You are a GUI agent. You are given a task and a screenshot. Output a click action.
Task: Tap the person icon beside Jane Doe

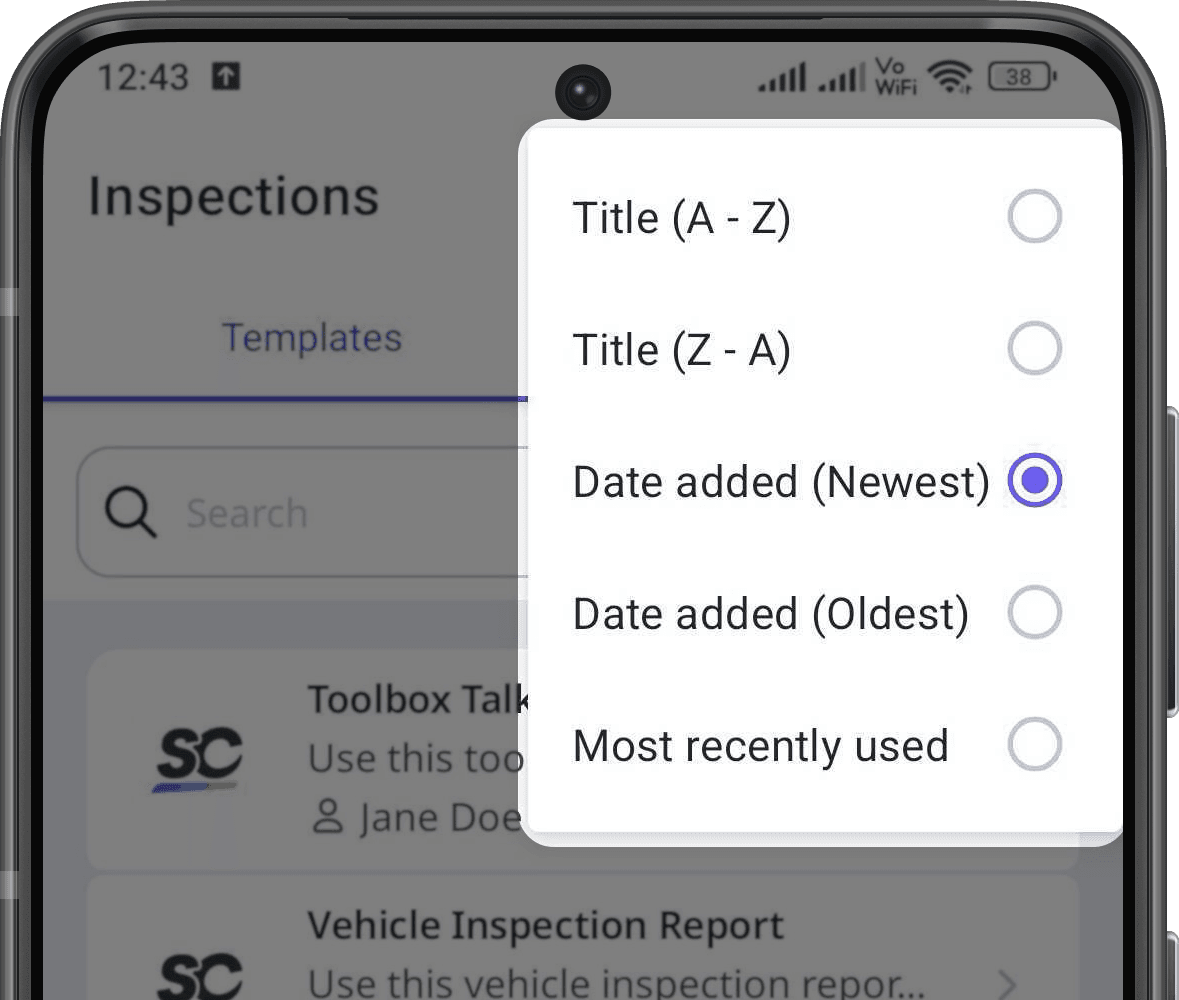(x=325, y=817)
